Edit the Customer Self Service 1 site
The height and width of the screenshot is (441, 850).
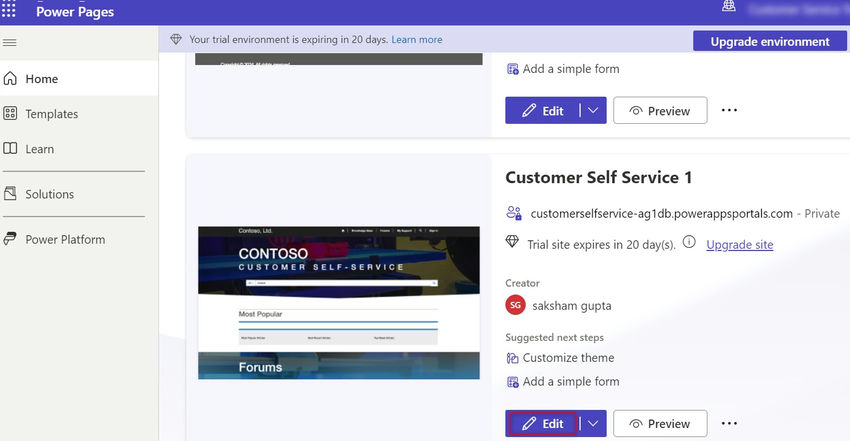(x=542, y=423)
